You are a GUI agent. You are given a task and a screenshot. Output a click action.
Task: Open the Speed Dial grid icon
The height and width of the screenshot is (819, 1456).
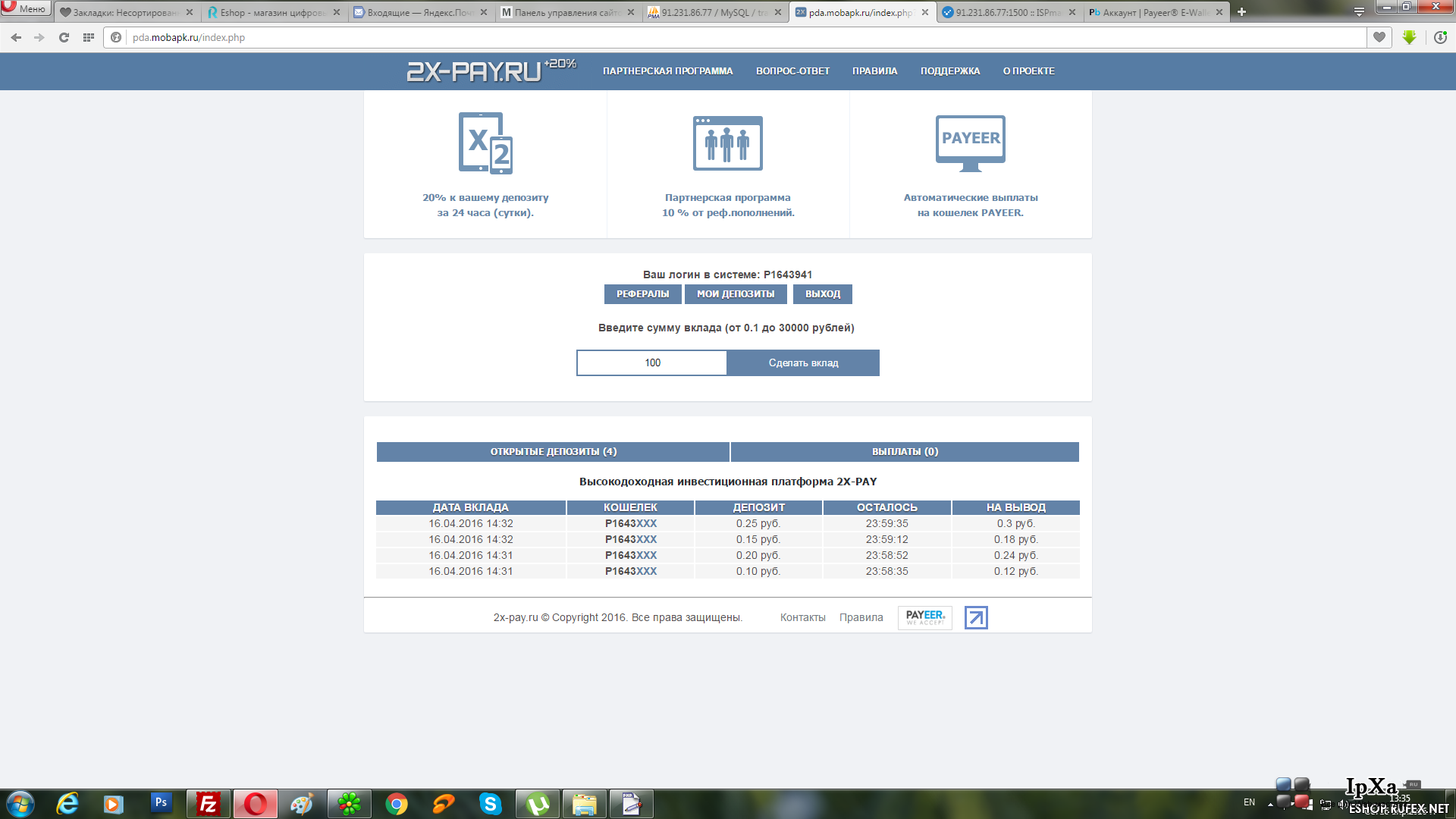point(89,37)
